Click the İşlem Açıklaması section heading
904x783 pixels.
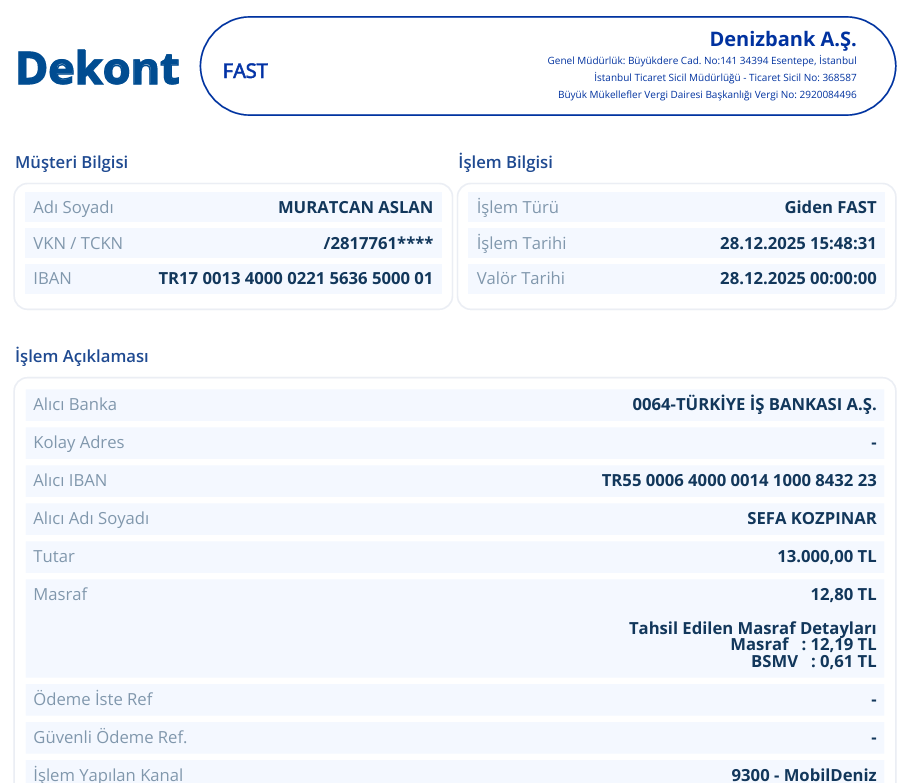(81, 356)
